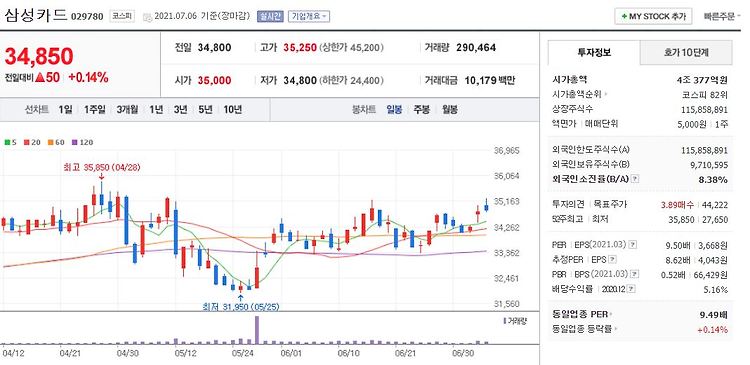Open the 기업개요 dropdown
750x365 pixels.
[309, 16]
